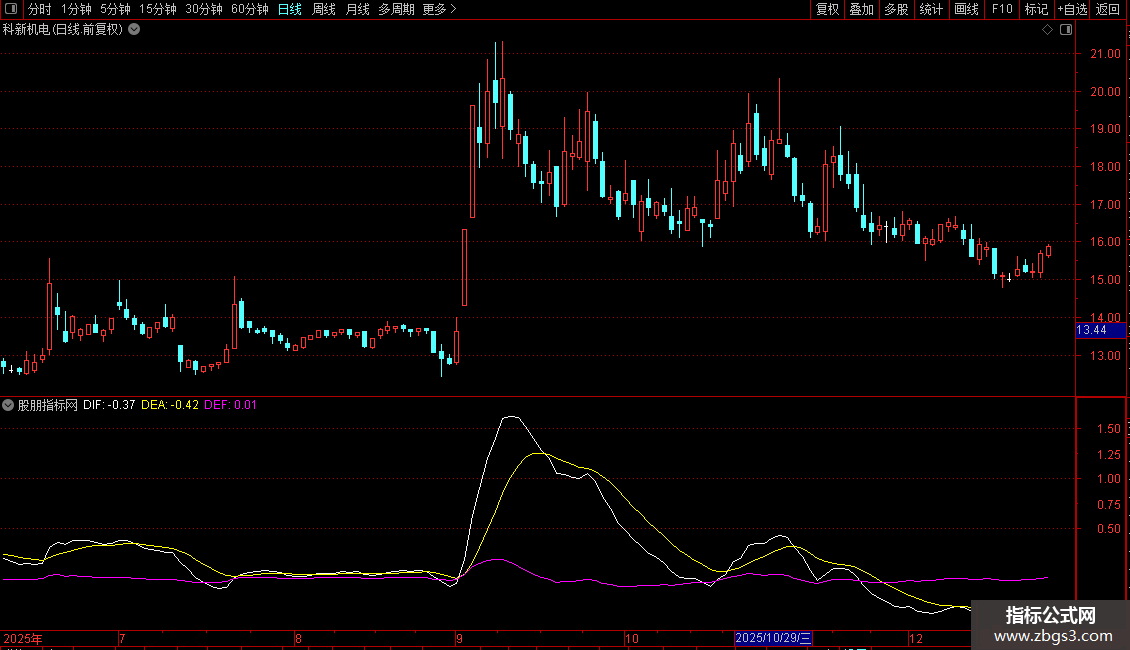This screenshot has width=1130, height=650.
Task: Click the 复权 button
Action: 827,9
